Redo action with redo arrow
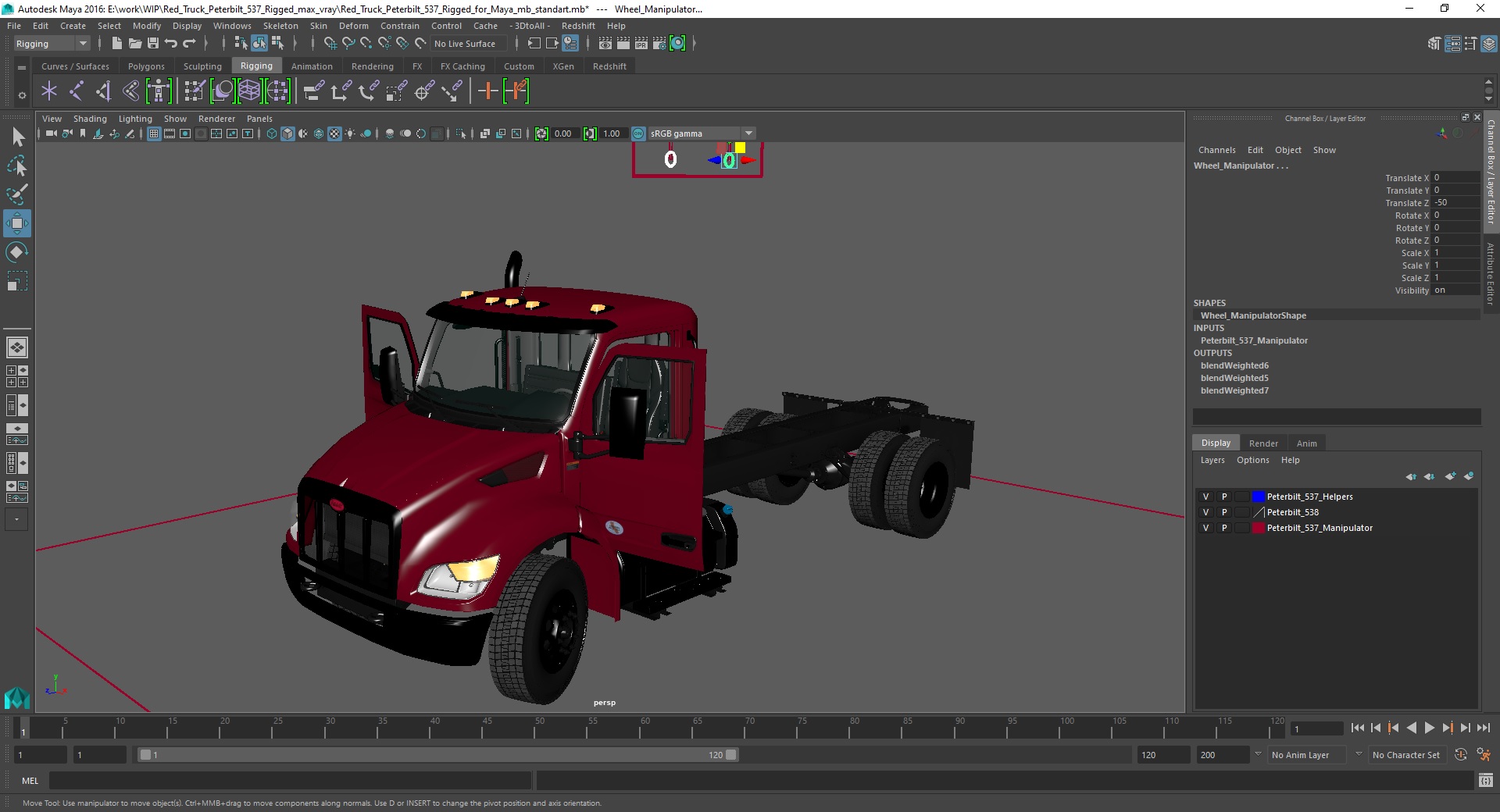1500x812 pixels. click(x=189, y=44)
